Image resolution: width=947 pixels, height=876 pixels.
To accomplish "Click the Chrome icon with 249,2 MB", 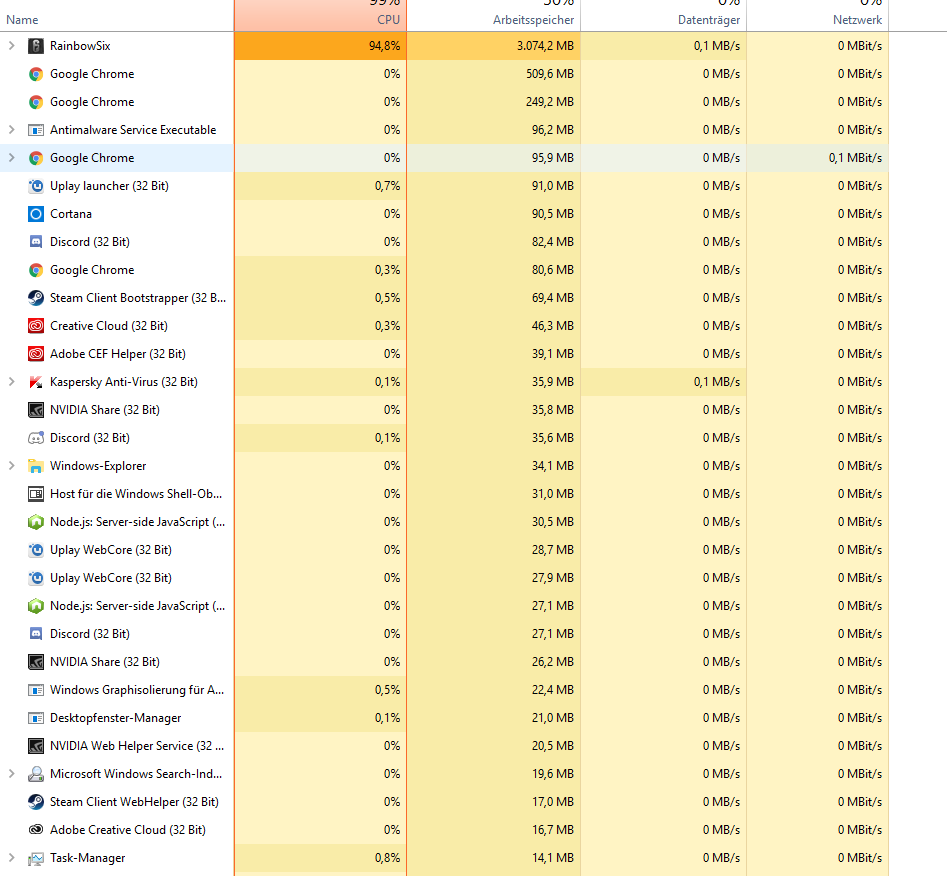I will [36, 102].
